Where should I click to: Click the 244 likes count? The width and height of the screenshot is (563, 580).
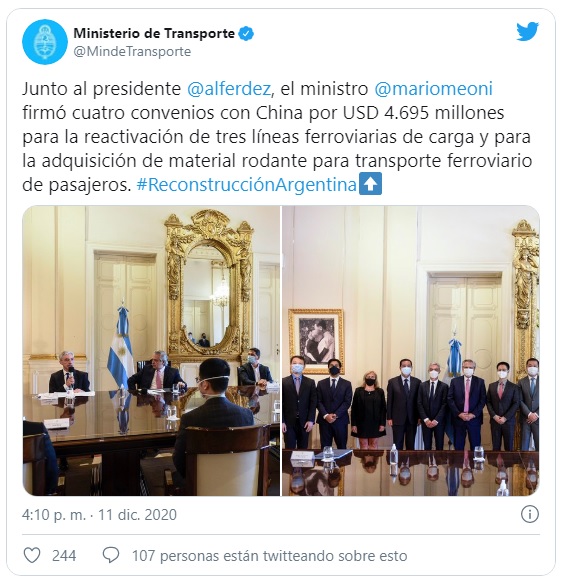point(64,556)
